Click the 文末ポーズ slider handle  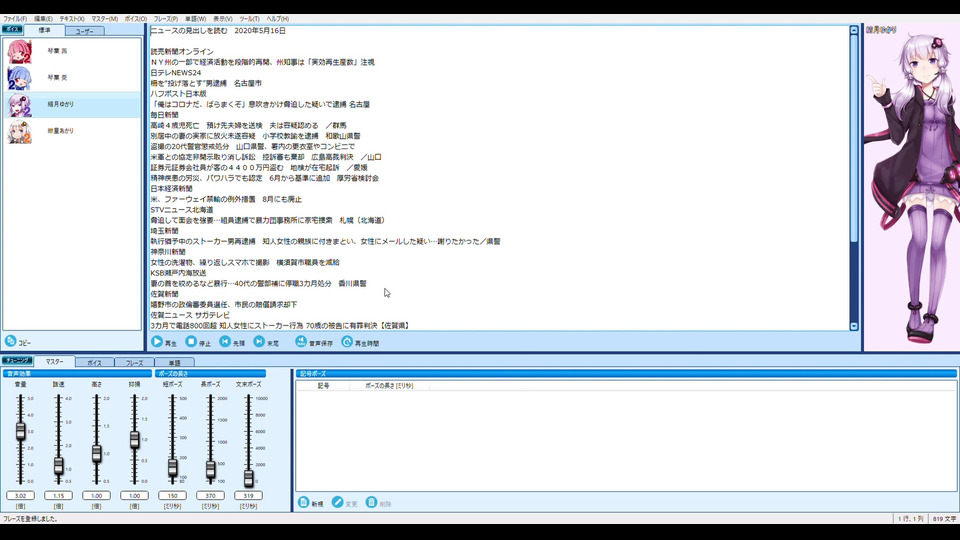(248, 478)
